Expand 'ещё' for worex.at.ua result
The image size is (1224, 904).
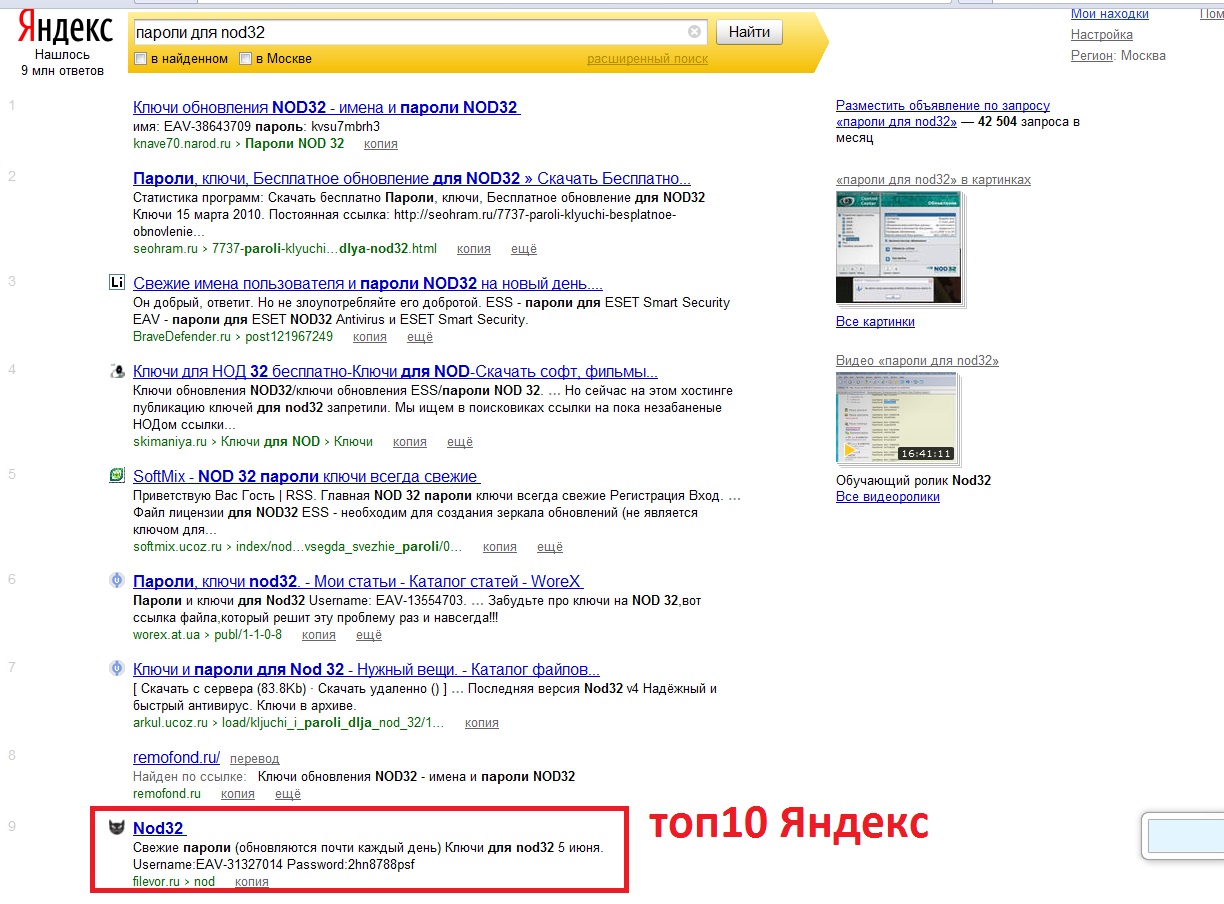coord(369,635)
